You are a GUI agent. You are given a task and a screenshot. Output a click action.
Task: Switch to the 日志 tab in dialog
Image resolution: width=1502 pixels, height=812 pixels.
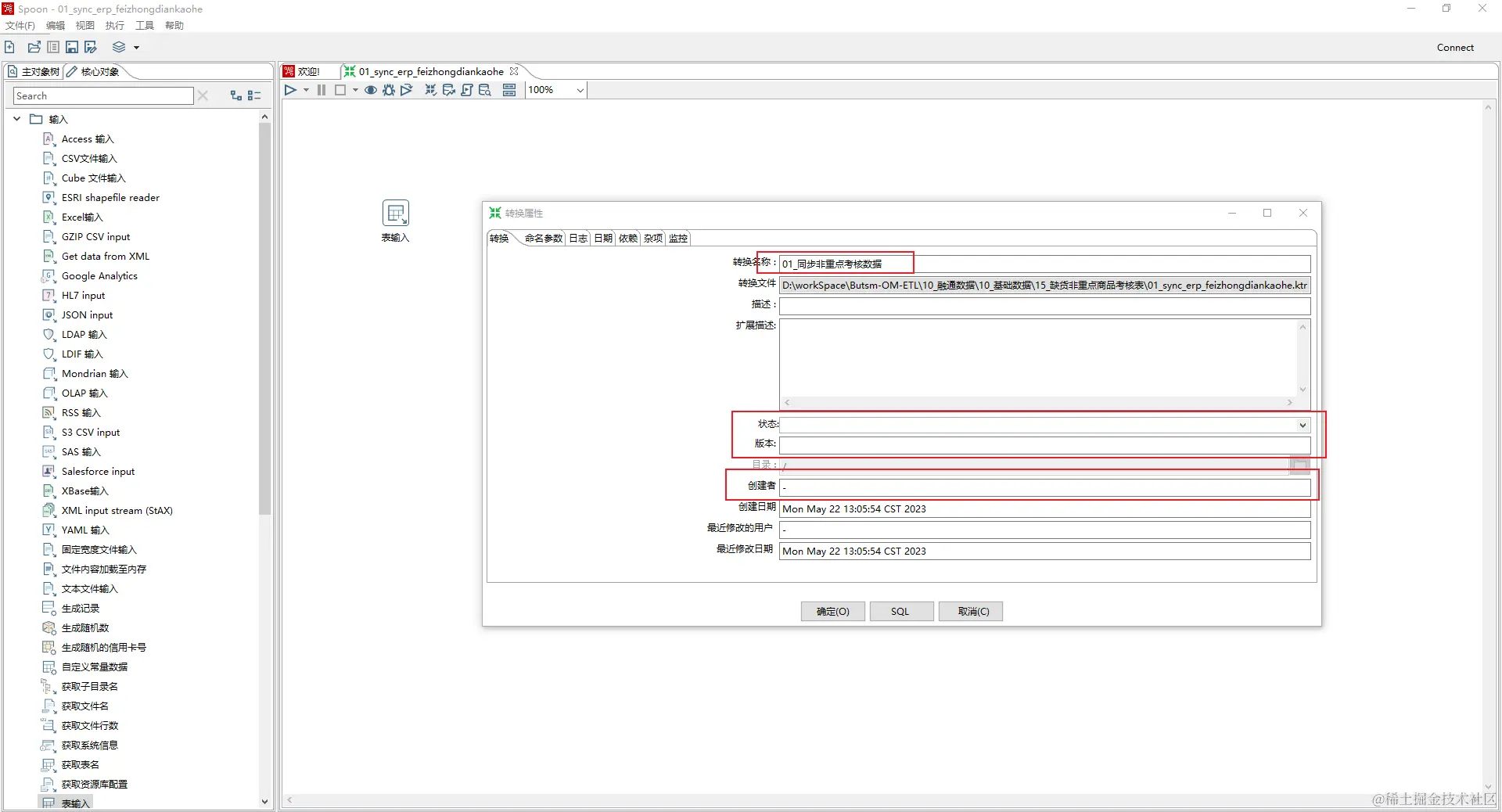578,239
